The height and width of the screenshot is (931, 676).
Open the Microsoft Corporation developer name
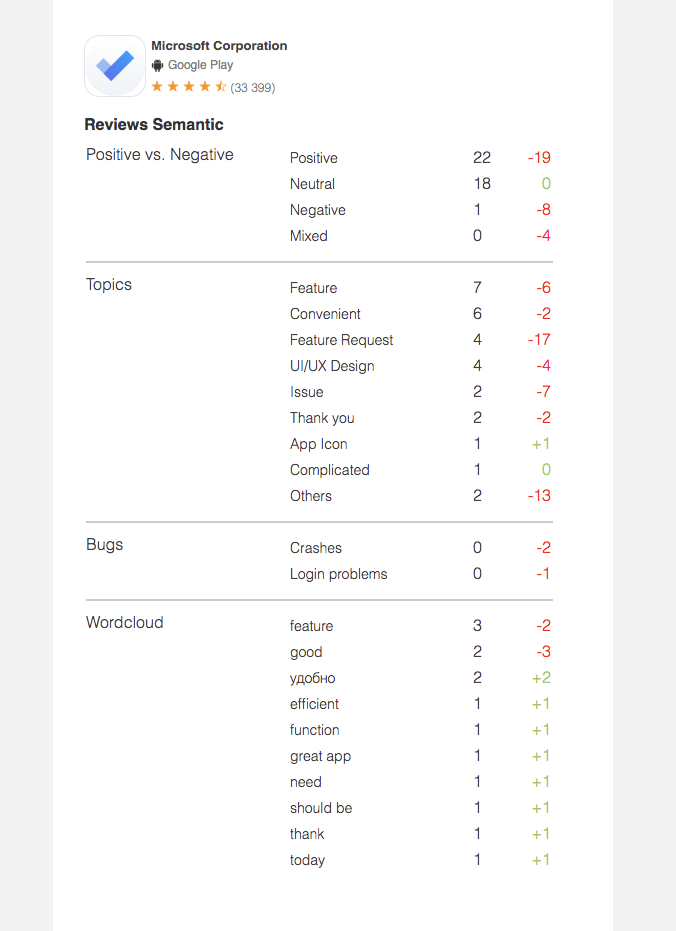pyautogui.click(x=219, y=46)
